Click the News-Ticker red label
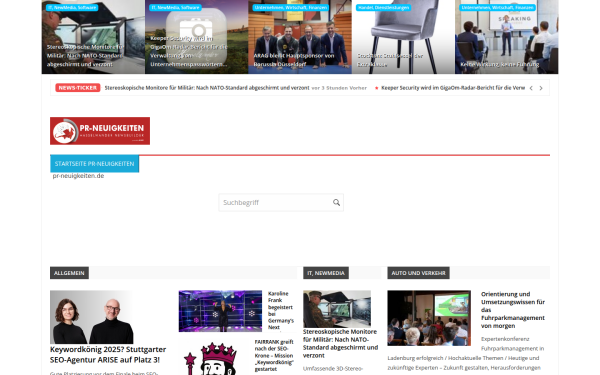This screenshot has width=600, height=375. 78,88
